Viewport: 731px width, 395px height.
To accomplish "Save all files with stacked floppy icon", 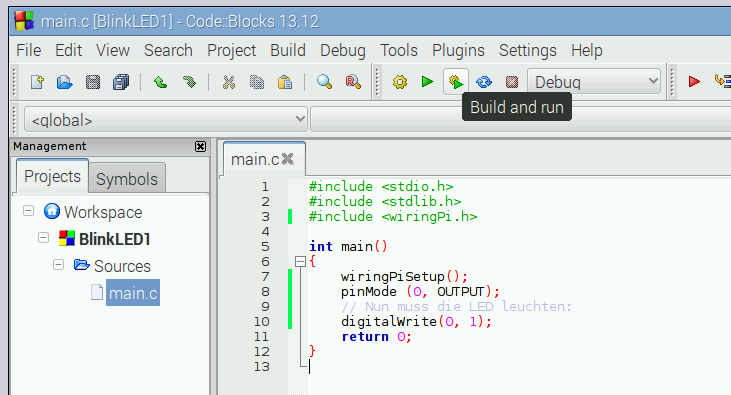I will (x=121, y=83).
